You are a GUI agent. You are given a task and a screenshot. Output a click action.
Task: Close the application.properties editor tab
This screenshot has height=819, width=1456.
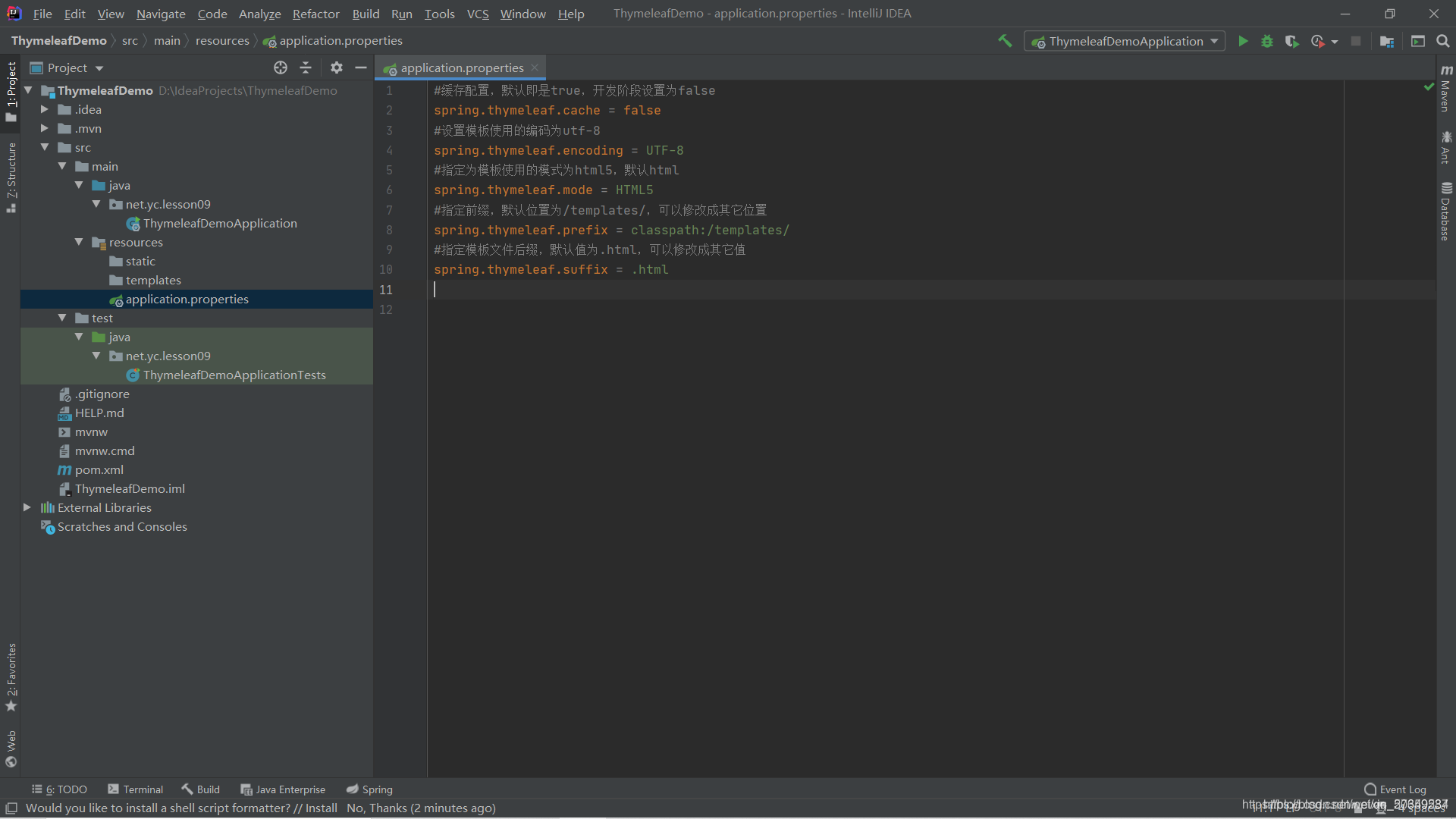(x=535, y=67)
